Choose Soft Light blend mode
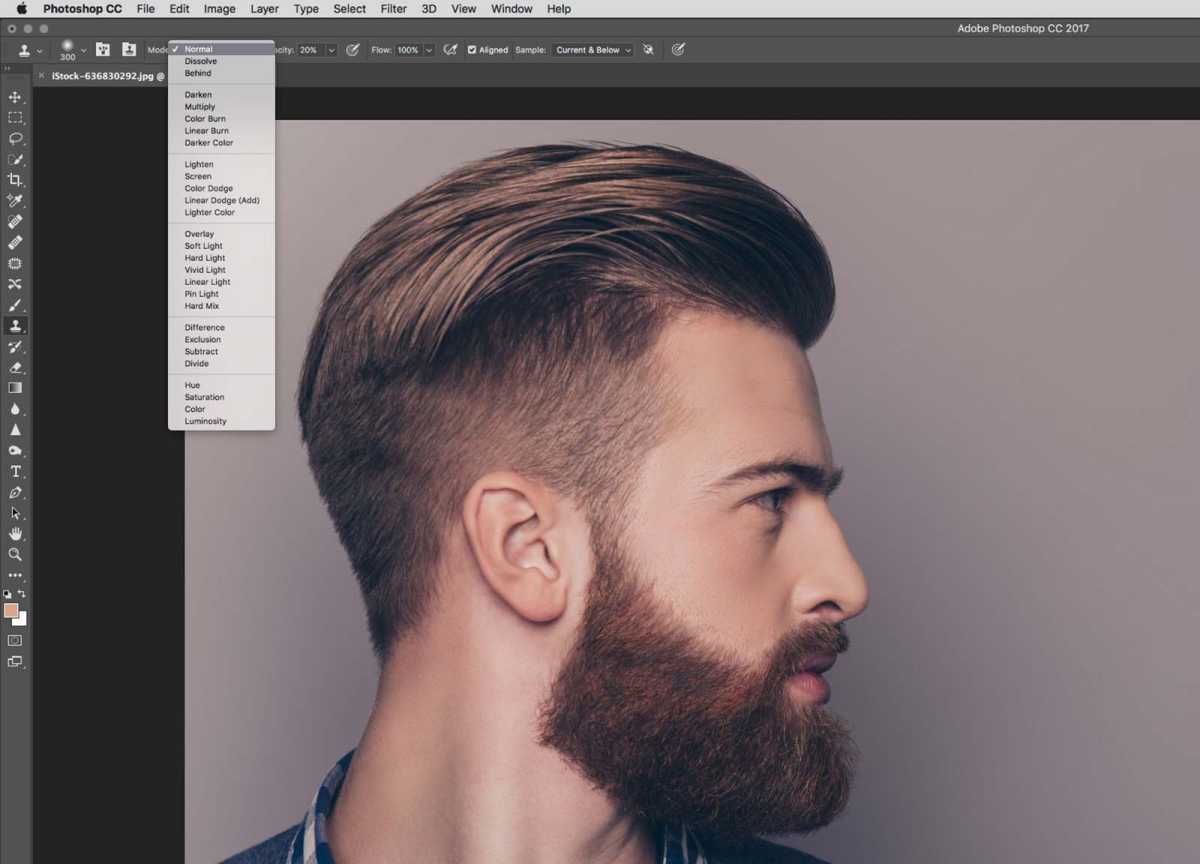This screenshot has height=864, width=1200. [x=222, y=246]
